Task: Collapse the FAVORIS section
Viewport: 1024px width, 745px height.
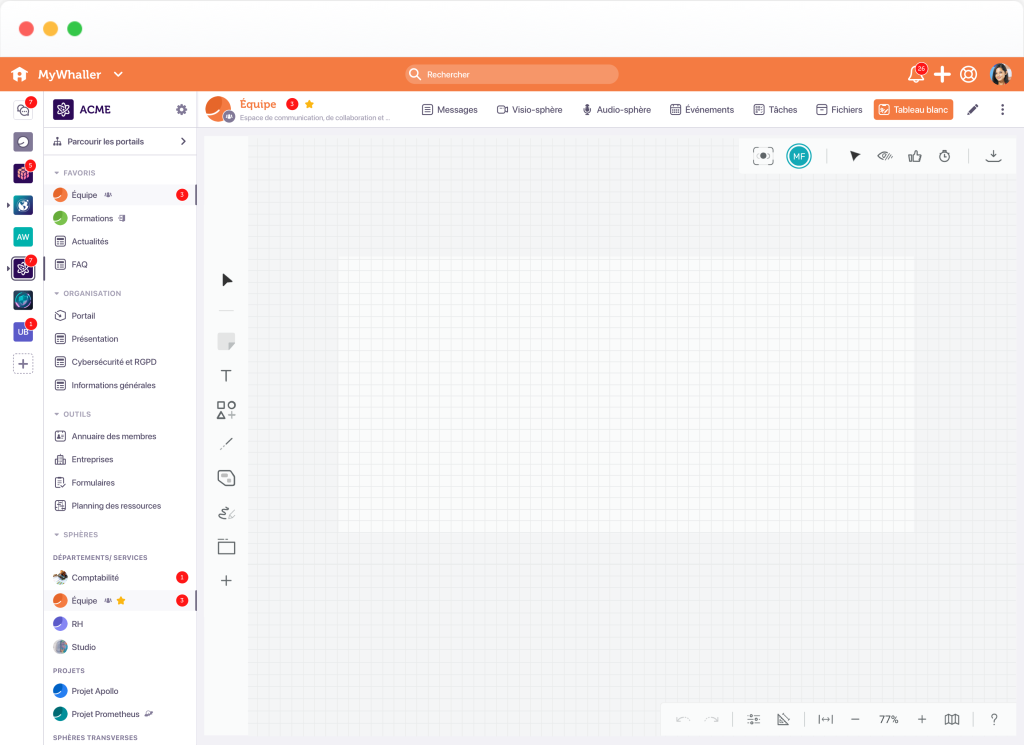Action: click(74, 173)
